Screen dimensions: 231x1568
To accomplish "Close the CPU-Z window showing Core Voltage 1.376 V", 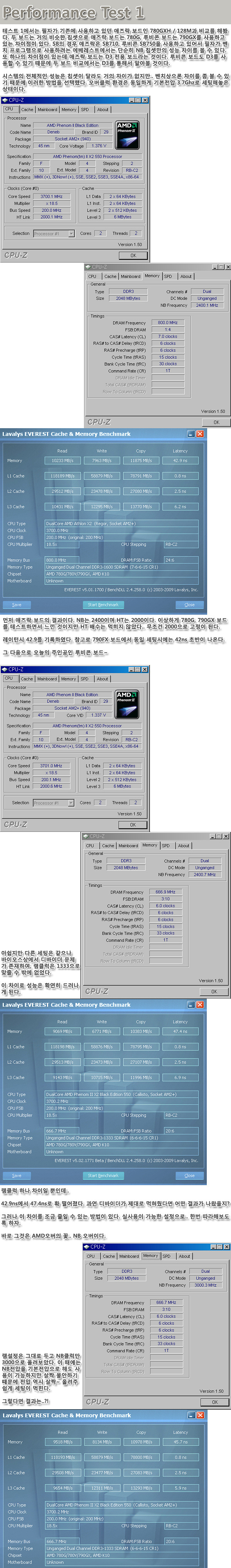I will (x=145, y=100).
